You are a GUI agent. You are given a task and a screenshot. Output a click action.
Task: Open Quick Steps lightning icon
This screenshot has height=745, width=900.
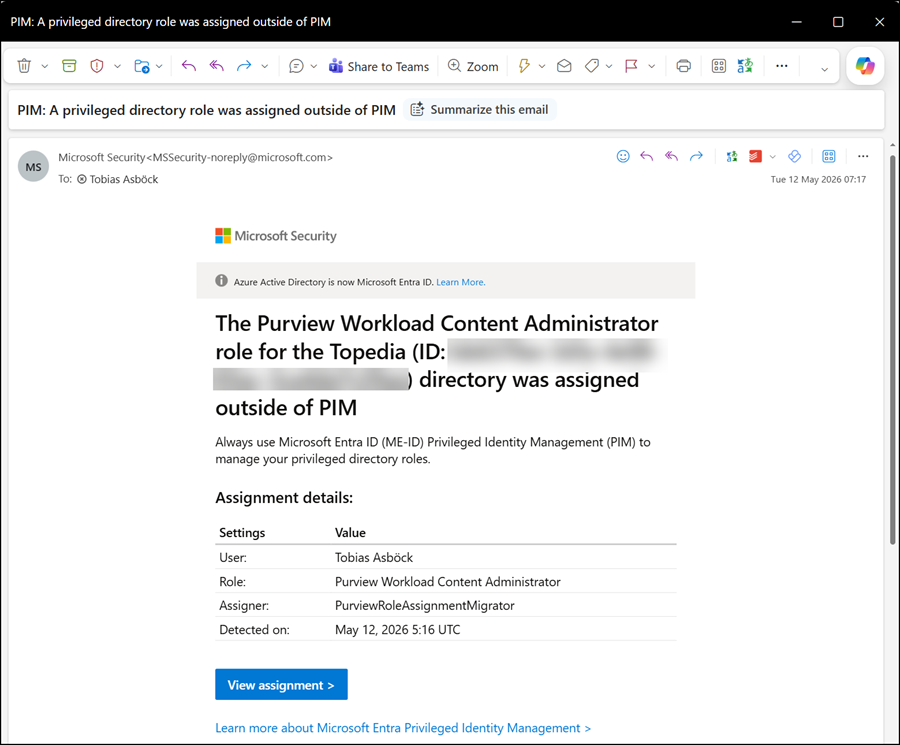(523, 66)
